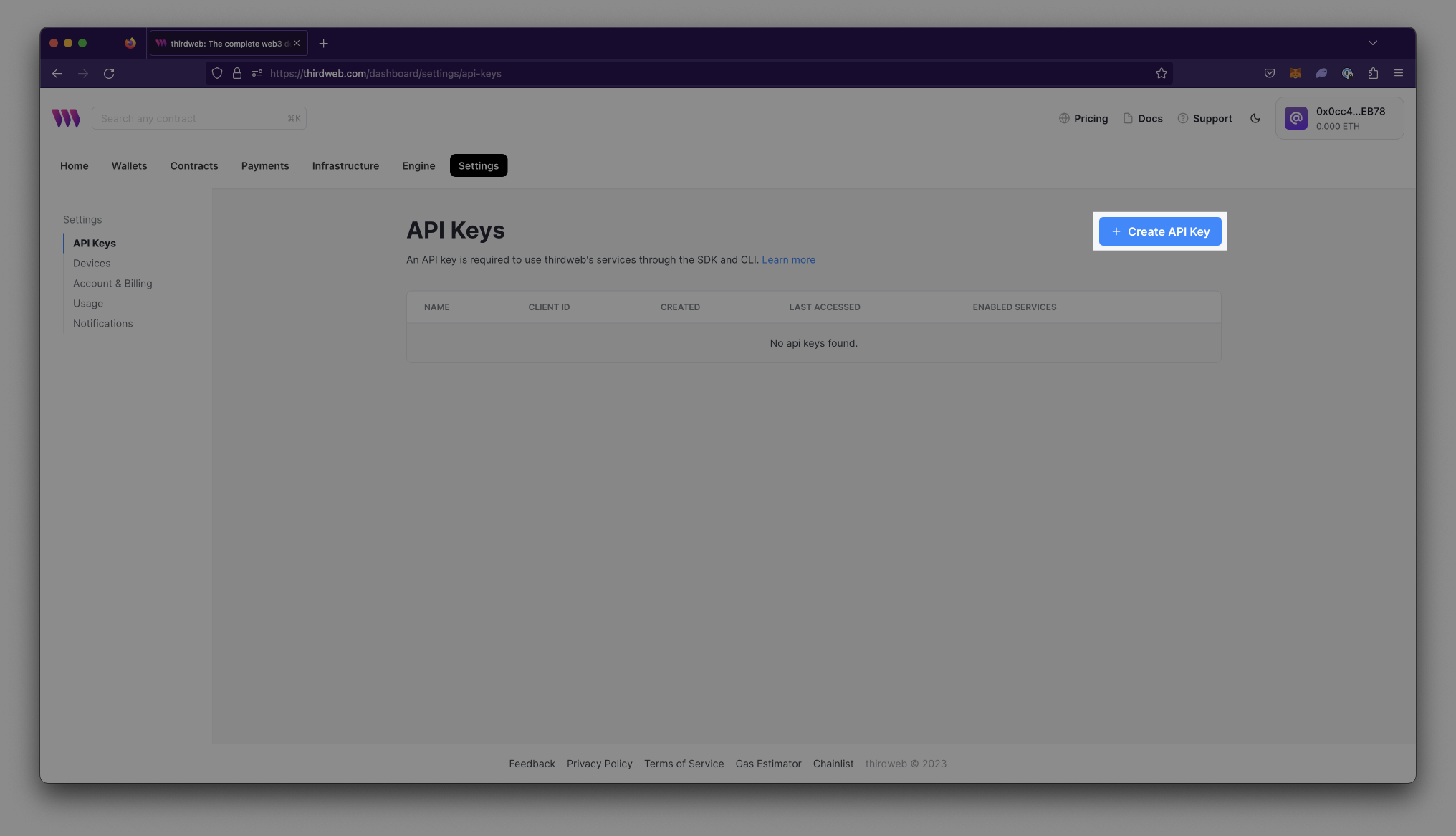
Task: Expand the Settings sidebar section
Action: pyautogui.click(x=82, y=219)
